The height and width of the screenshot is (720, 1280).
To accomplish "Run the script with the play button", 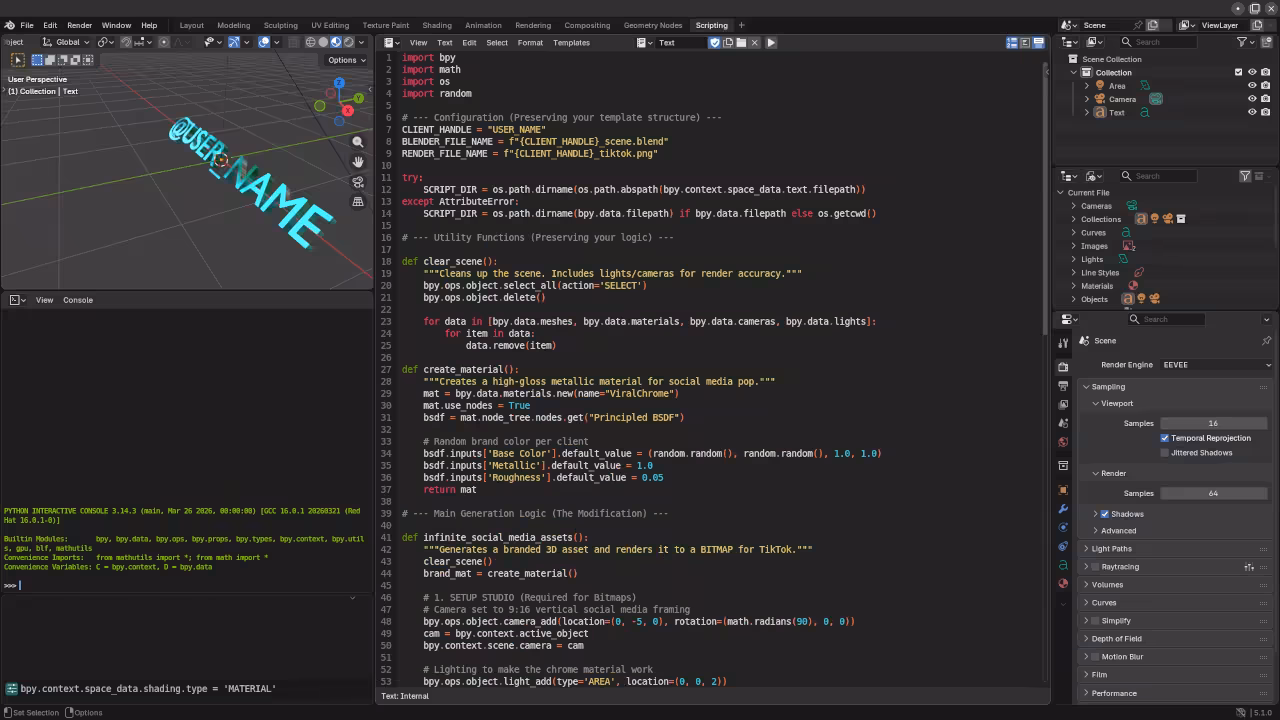I will [x=771, y=42].
